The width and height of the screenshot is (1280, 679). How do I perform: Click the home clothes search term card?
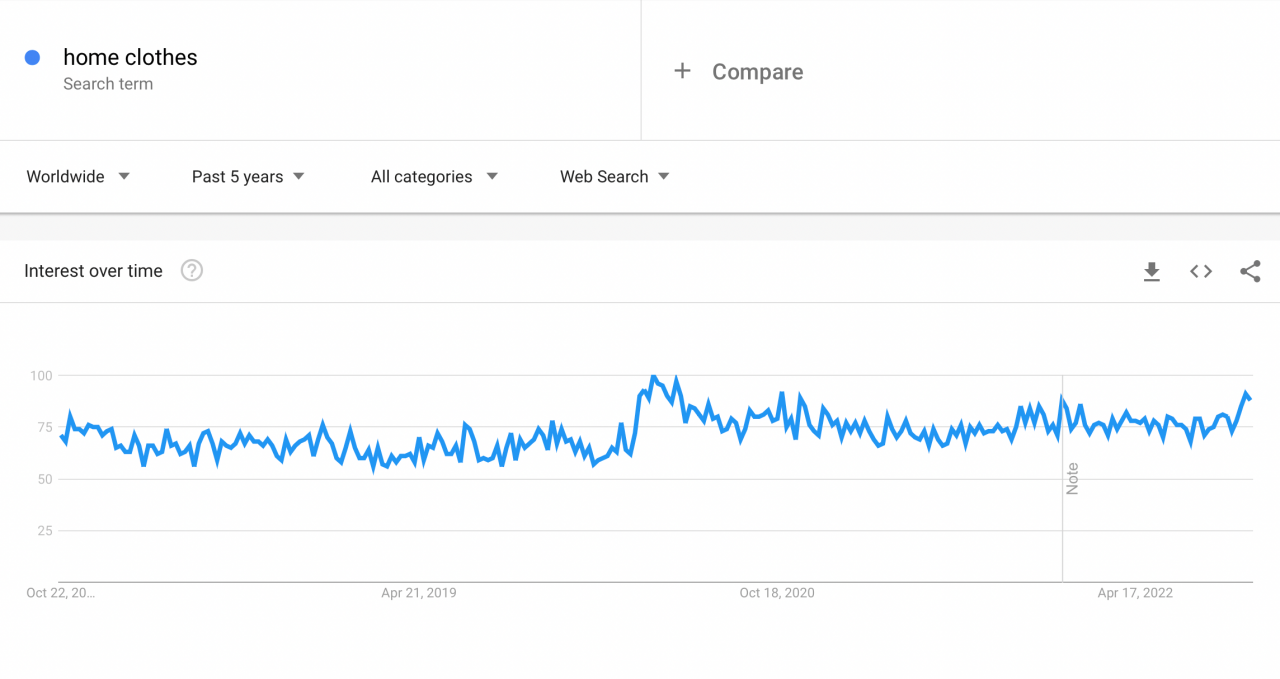[x=129, y=57]
